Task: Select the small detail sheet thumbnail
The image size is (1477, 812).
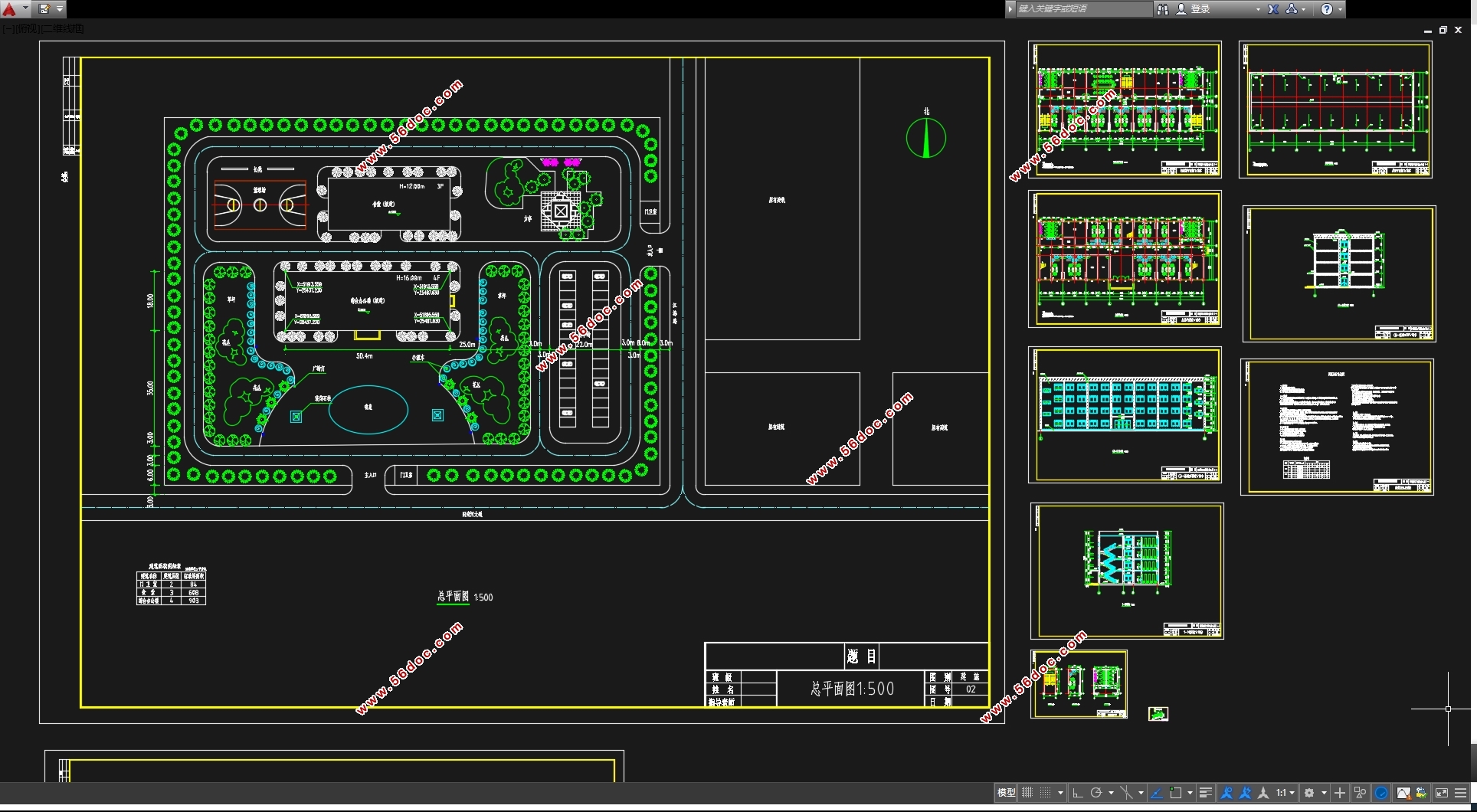Action: (x=1079, y=684)
